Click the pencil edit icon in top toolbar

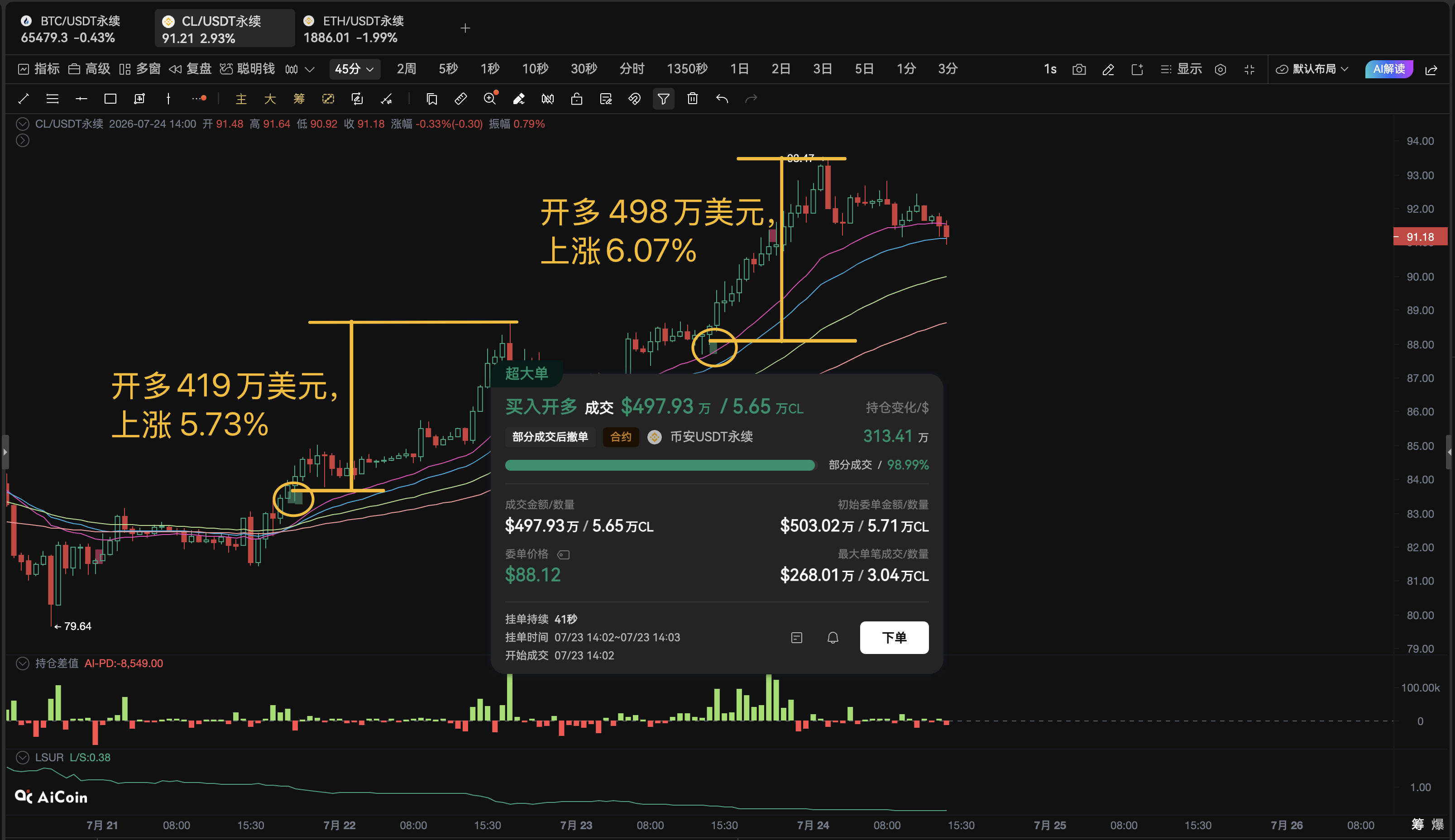[x=1108, y=69]
